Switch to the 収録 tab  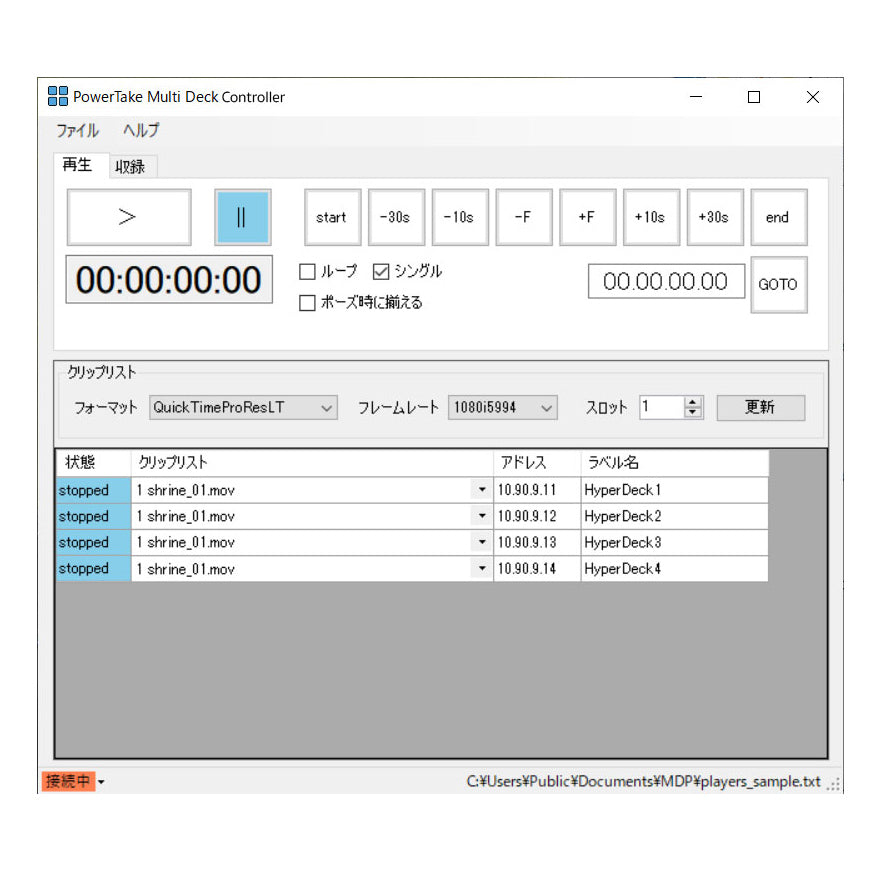point(130,167)
